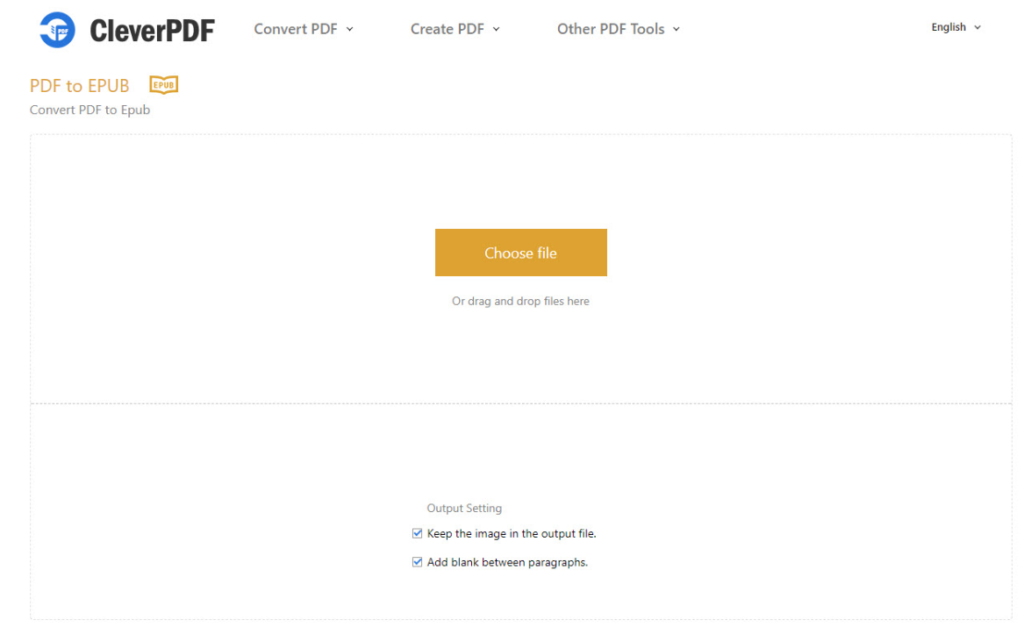Click the chevron beside Create PDF
Screen dimensions: 1024x627
[x=498, y=29]
